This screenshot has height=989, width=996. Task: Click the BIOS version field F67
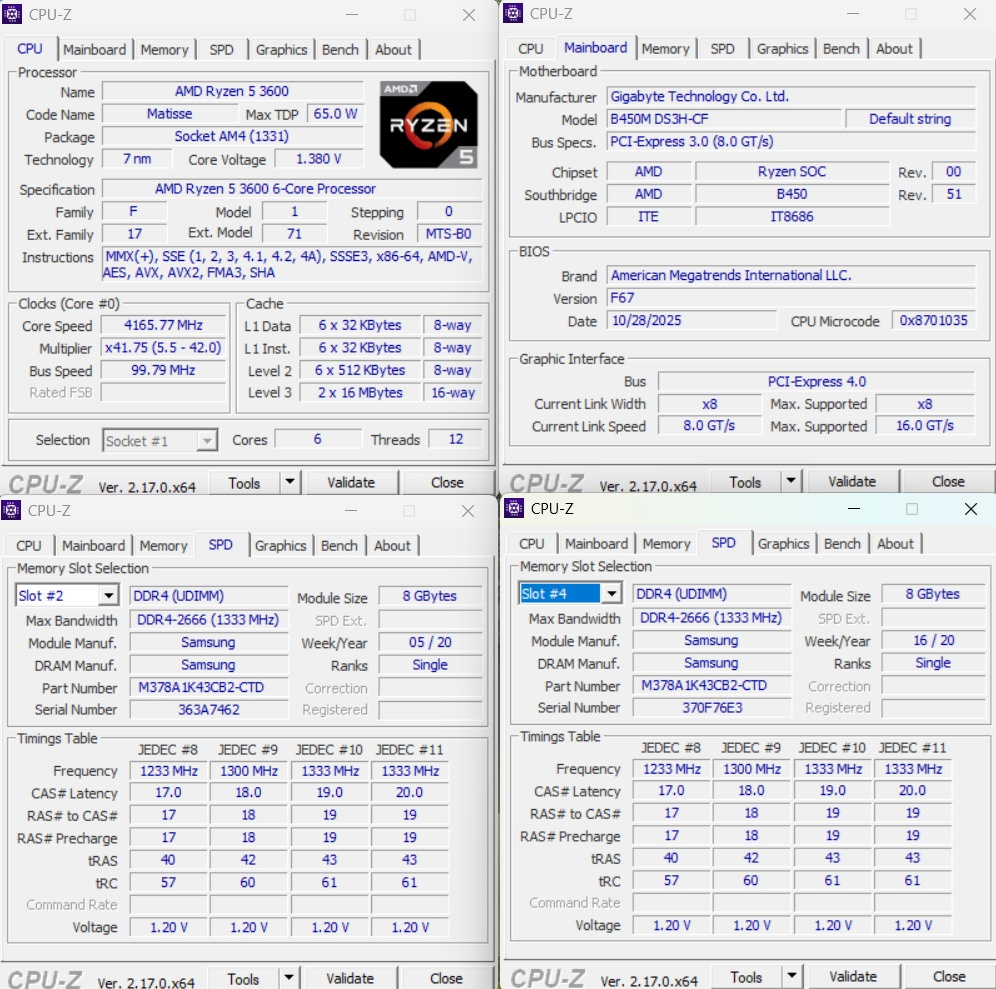791,298
